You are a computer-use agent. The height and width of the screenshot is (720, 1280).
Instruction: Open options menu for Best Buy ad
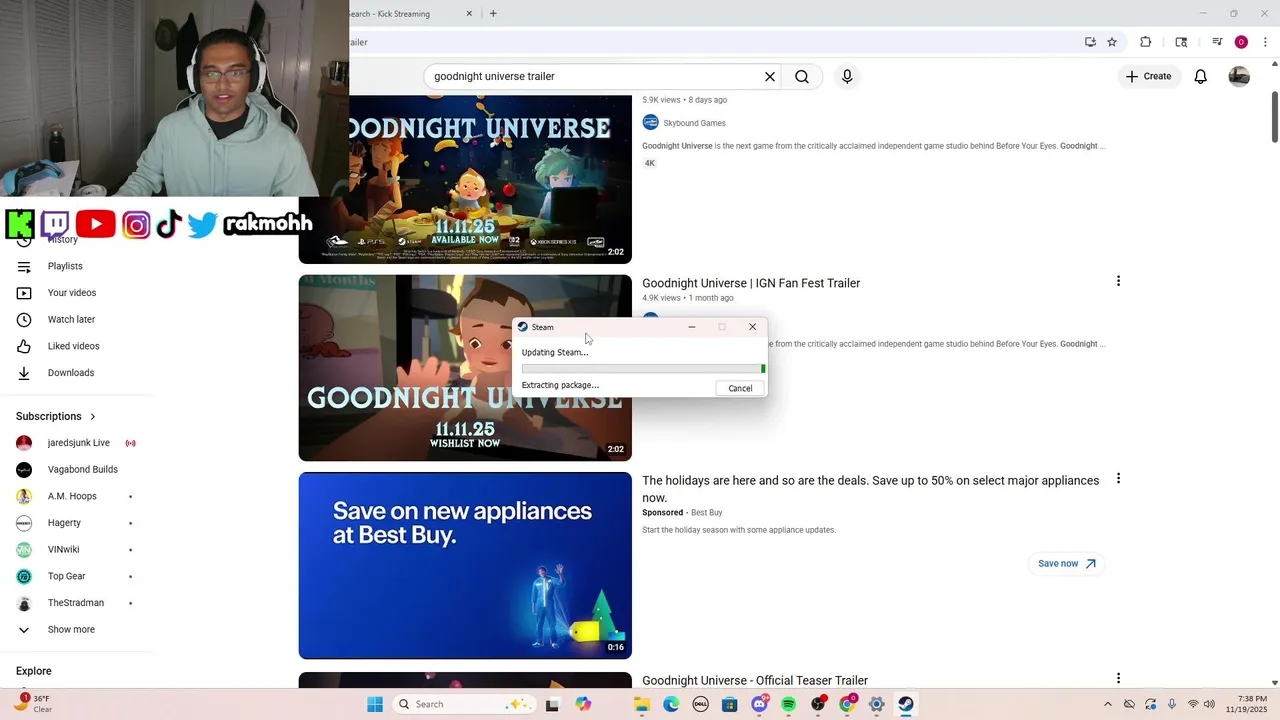pyautogui.click(x=1118, y=479)
